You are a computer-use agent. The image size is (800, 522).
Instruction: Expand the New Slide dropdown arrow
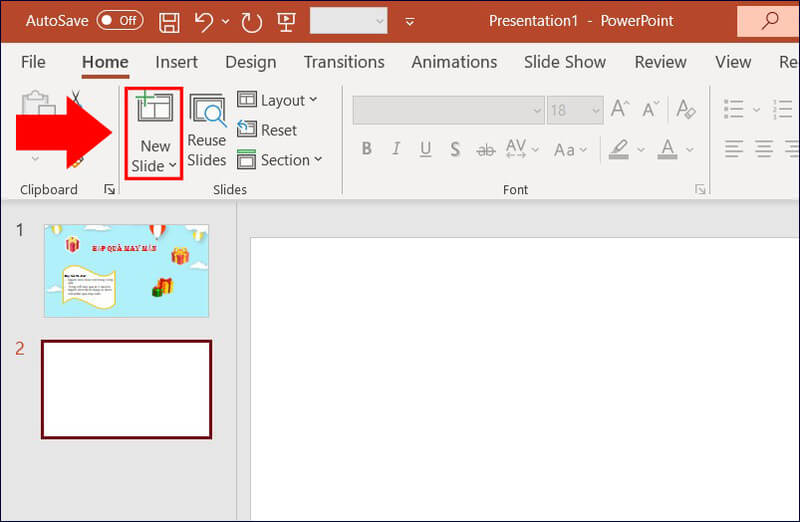click(173, 165)
